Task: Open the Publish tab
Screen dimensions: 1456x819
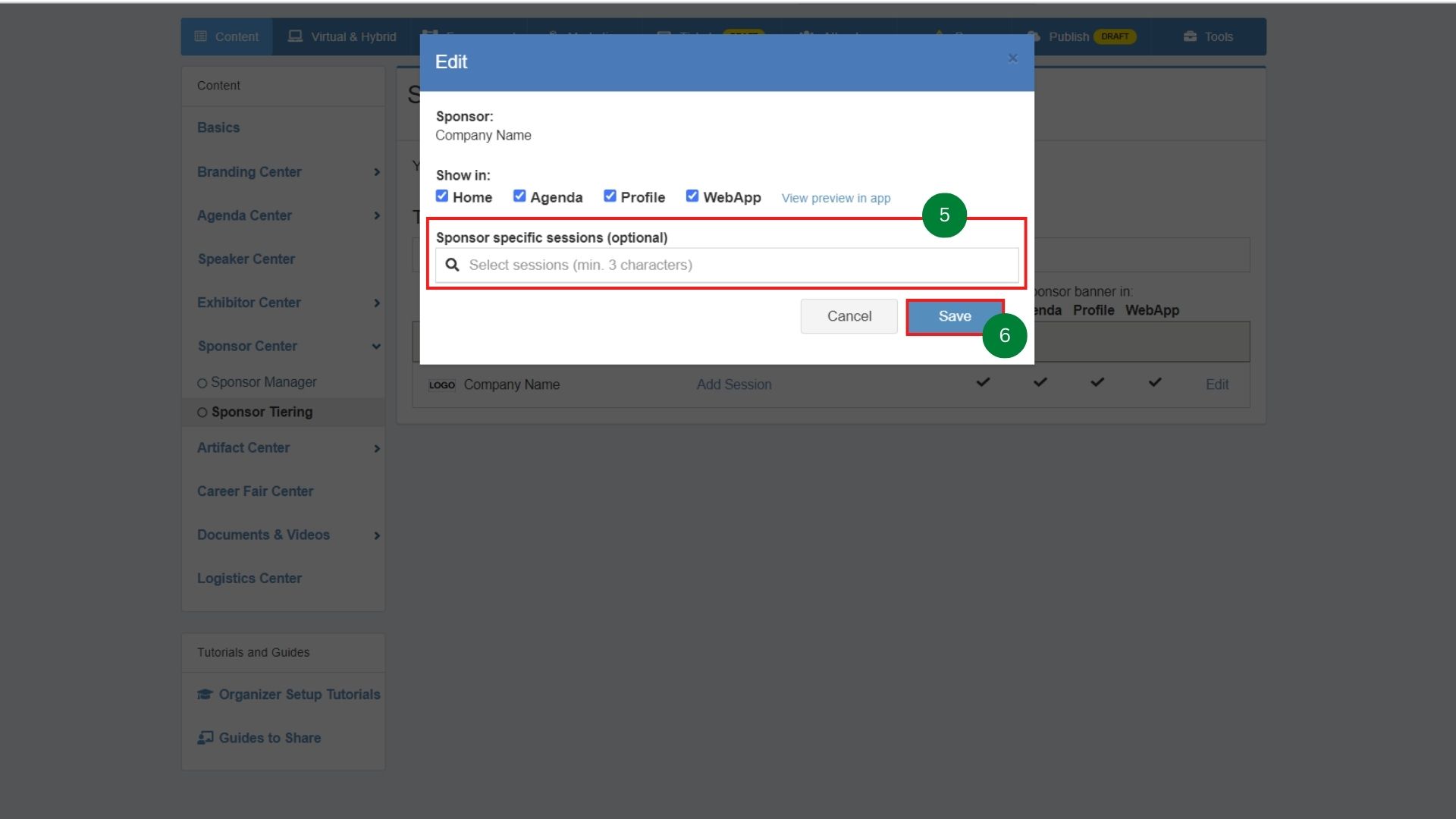Action: pyautogui.click(x=1068, y=36)
